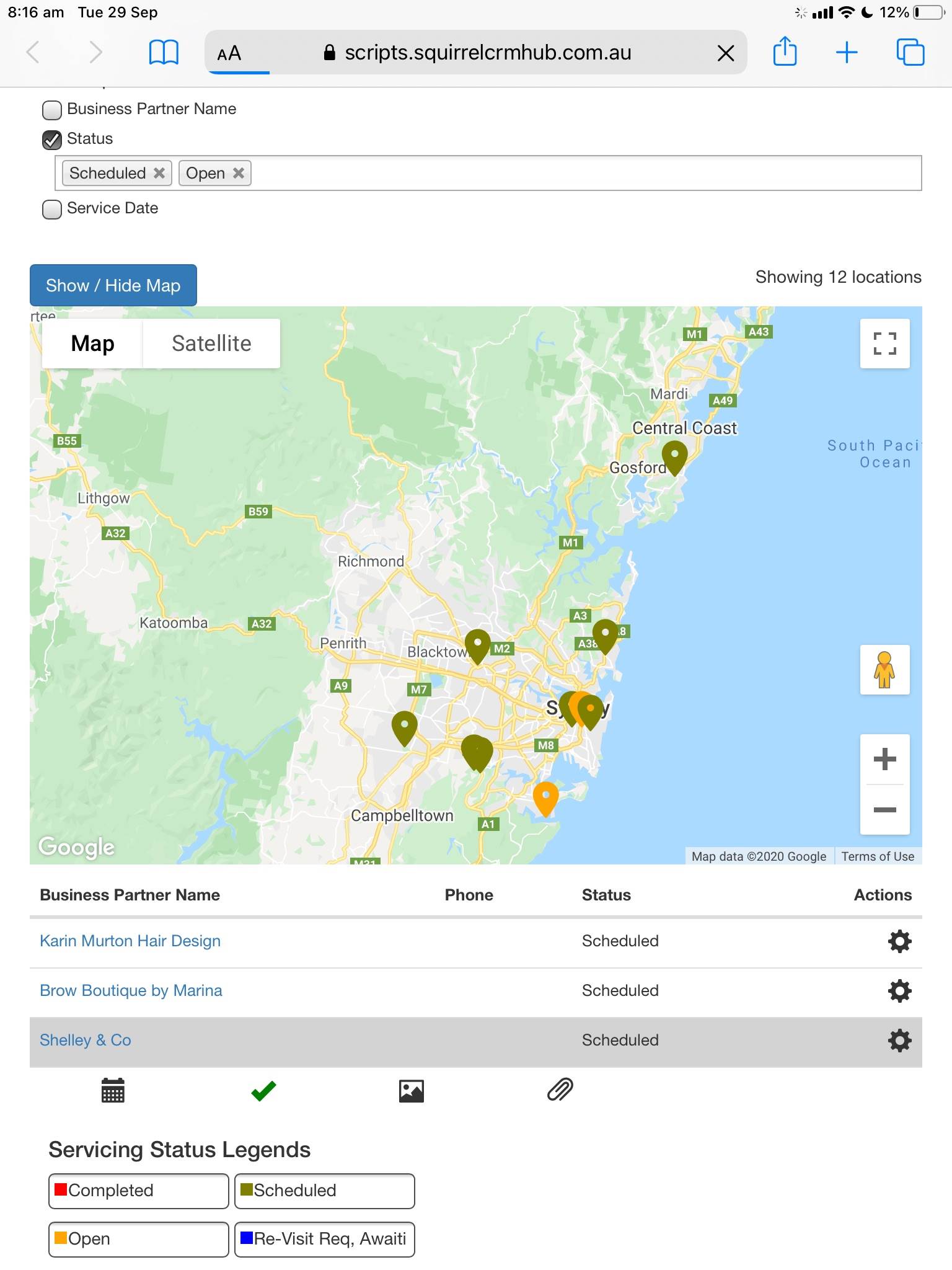
Task: Expand the gear menu in Shelley & Co row
Action: click(x=899, y=1041)
